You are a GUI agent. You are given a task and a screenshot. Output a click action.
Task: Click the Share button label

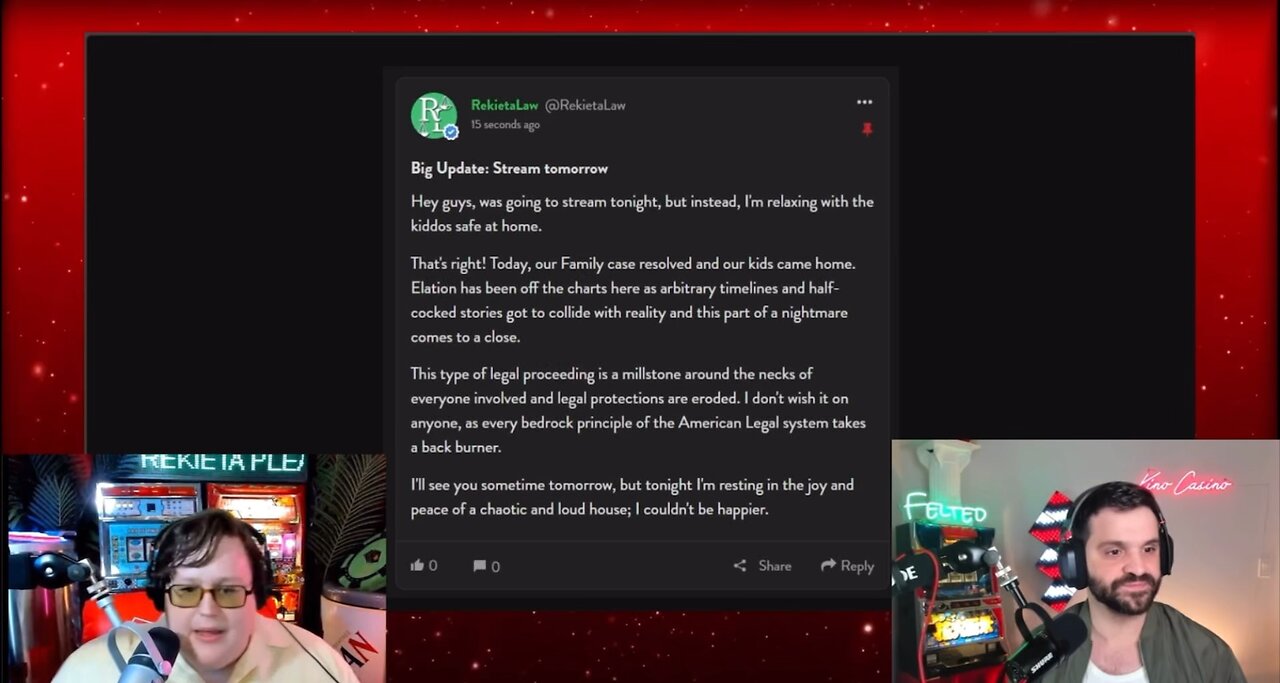click(x=775, y=566)
